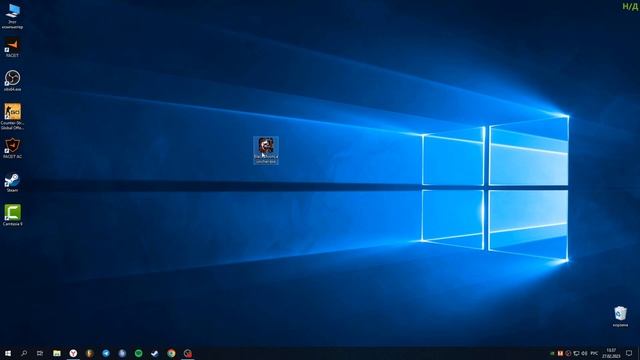Open the clock and date flyout
Image resolution: width=640 pixels, height=360 pixels.
click(611, 353)
